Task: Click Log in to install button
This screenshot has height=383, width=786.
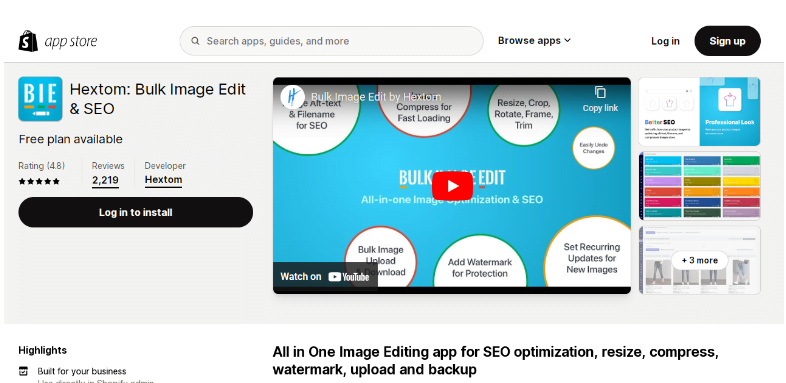Action: [x=135, y=212]
